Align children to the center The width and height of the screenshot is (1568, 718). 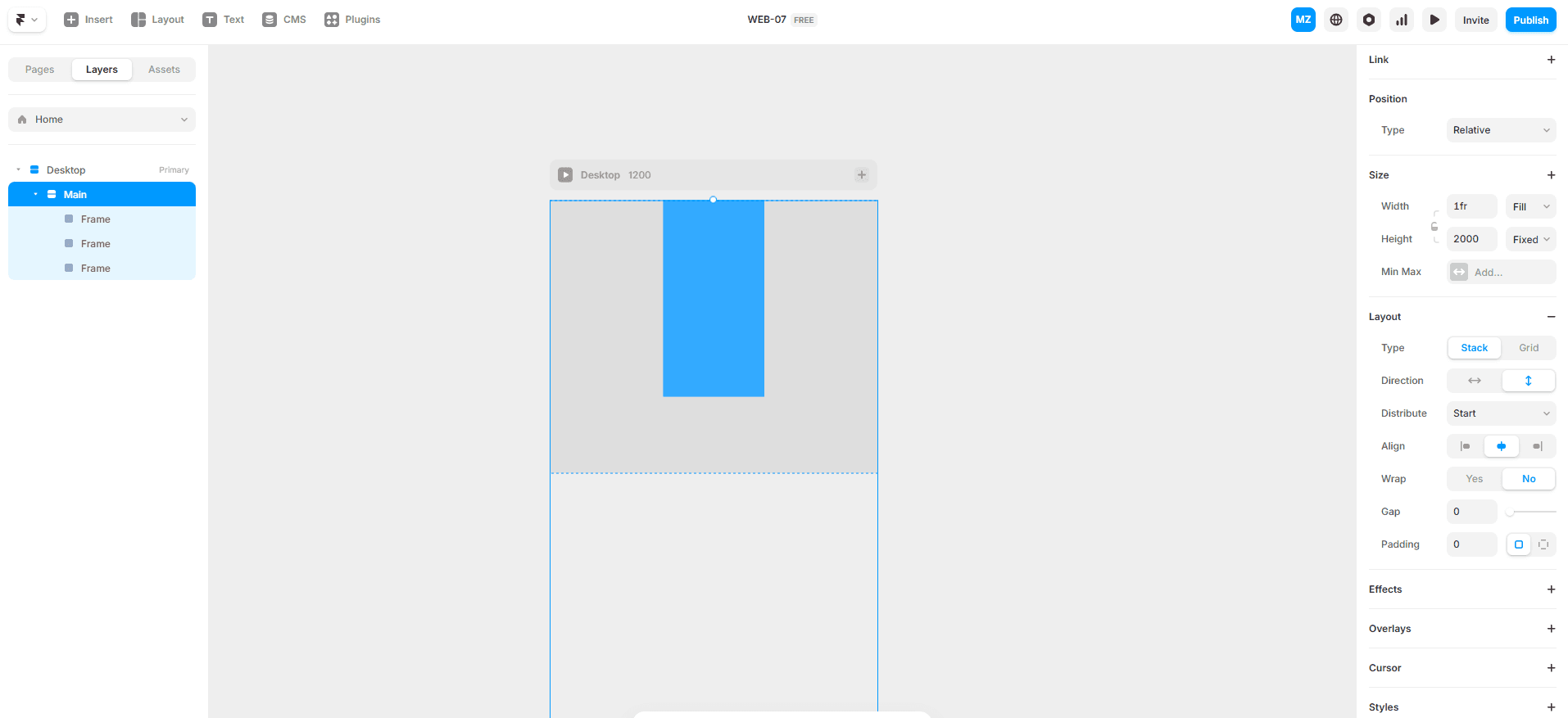tap(1502, 446)
